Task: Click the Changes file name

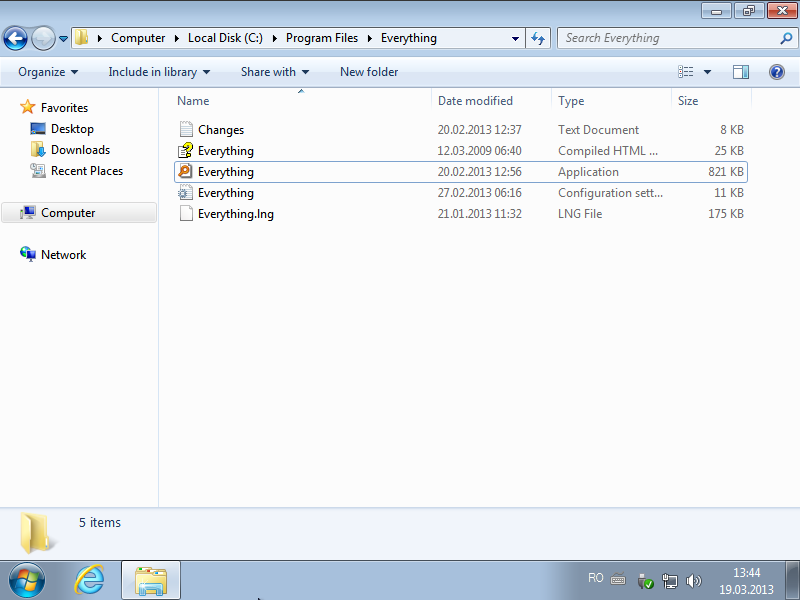Action: coord(221,130)
